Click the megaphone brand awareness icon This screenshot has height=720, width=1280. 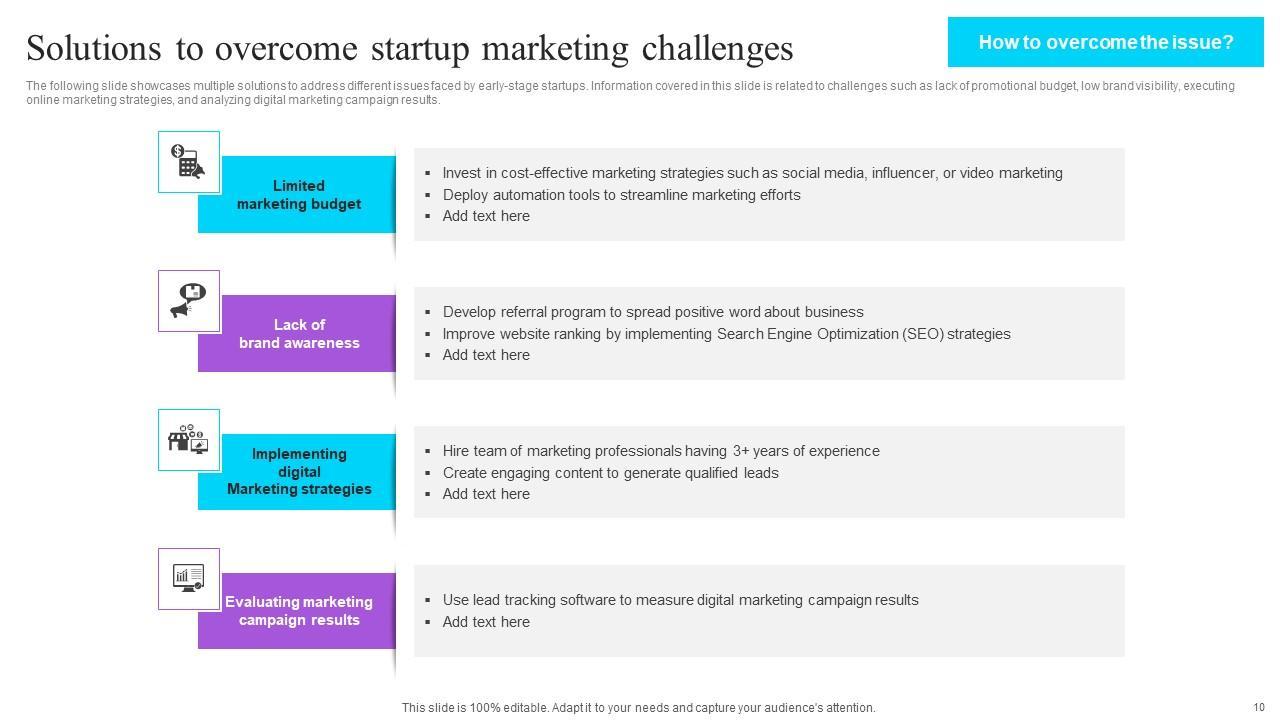[x=188, y=301]
